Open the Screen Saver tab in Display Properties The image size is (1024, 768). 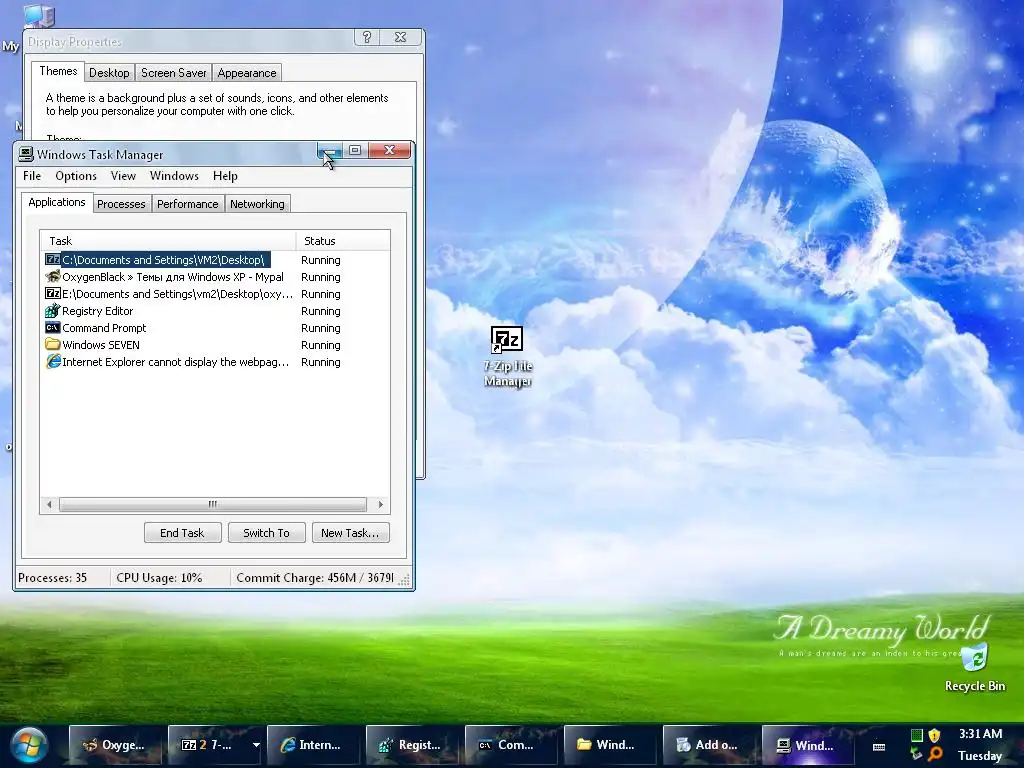[x=174, y=73]
